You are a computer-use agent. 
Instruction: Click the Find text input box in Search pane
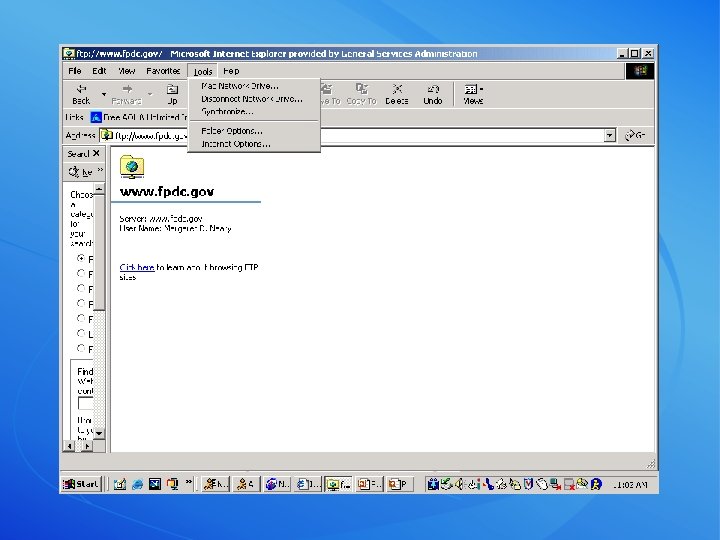[x=85, y=403]
